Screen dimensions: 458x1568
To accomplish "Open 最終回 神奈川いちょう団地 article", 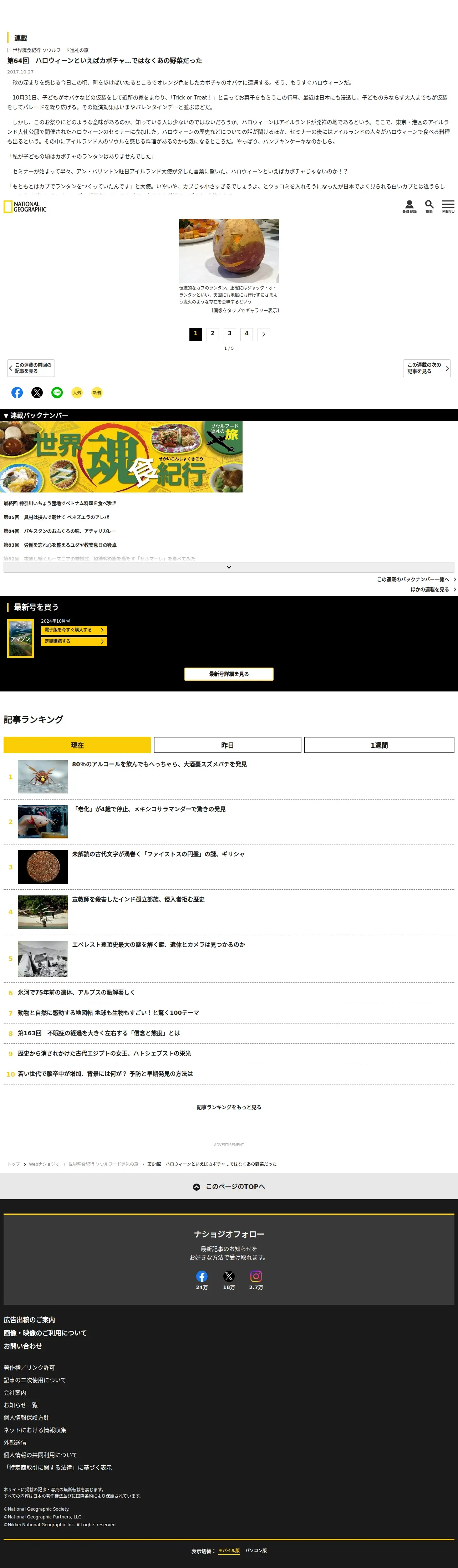I will pos(60,504).
